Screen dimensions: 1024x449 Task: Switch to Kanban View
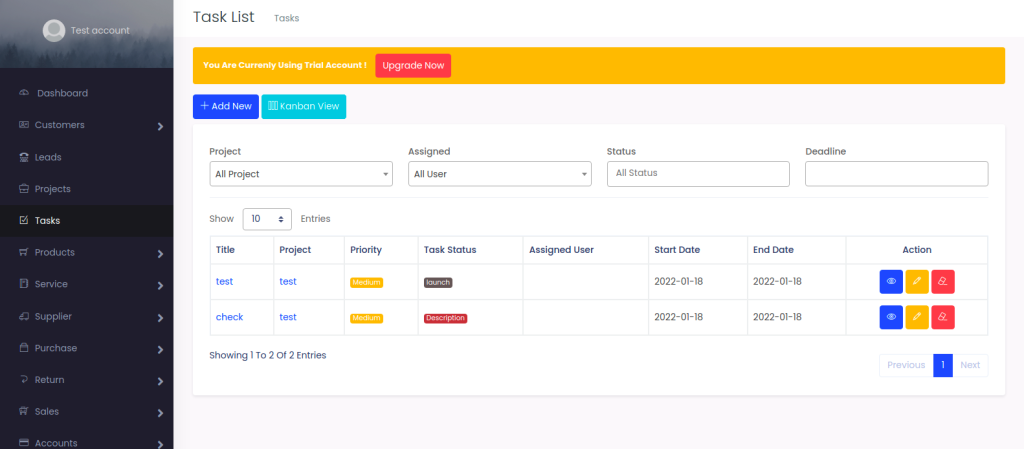[304, 106]
